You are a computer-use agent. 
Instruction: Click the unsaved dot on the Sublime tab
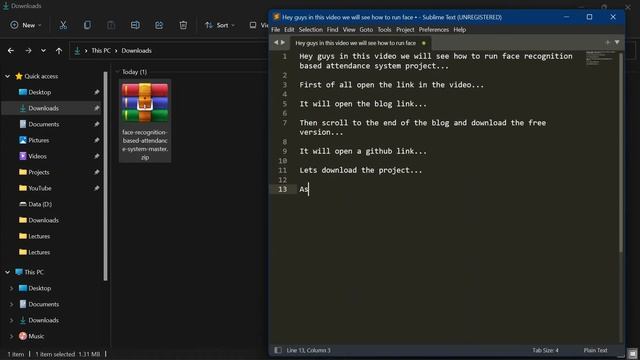coord(424,43)
